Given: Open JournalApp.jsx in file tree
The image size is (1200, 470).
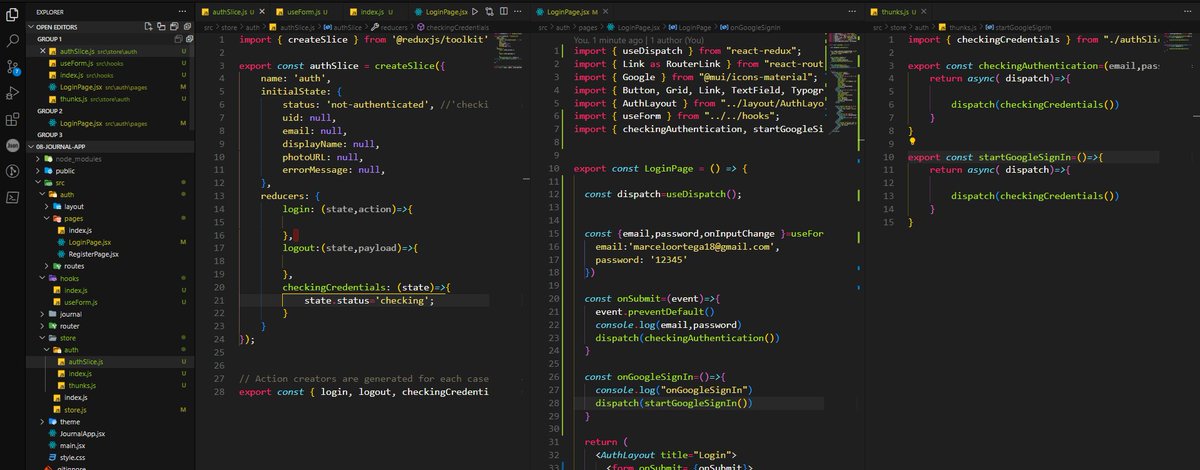Looking at the screenshot, I should click(x=82, y=434).
